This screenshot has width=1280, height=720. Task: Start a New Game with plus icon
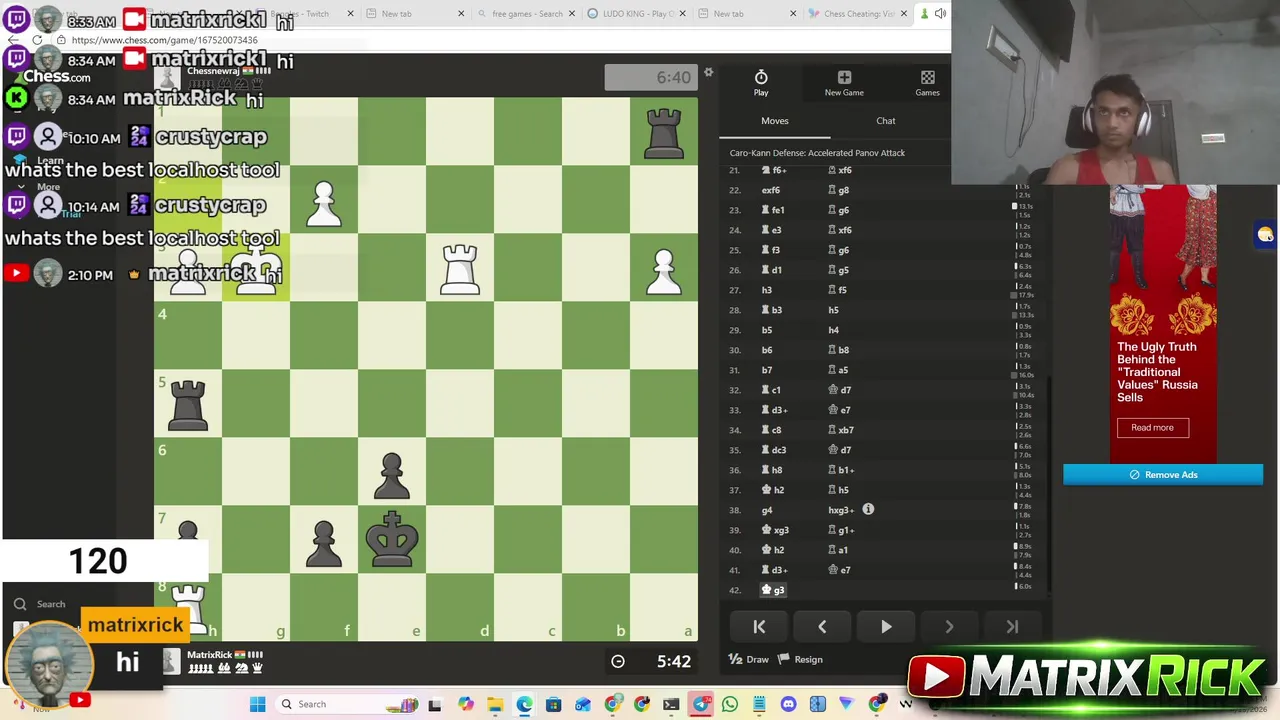point(844,83)
